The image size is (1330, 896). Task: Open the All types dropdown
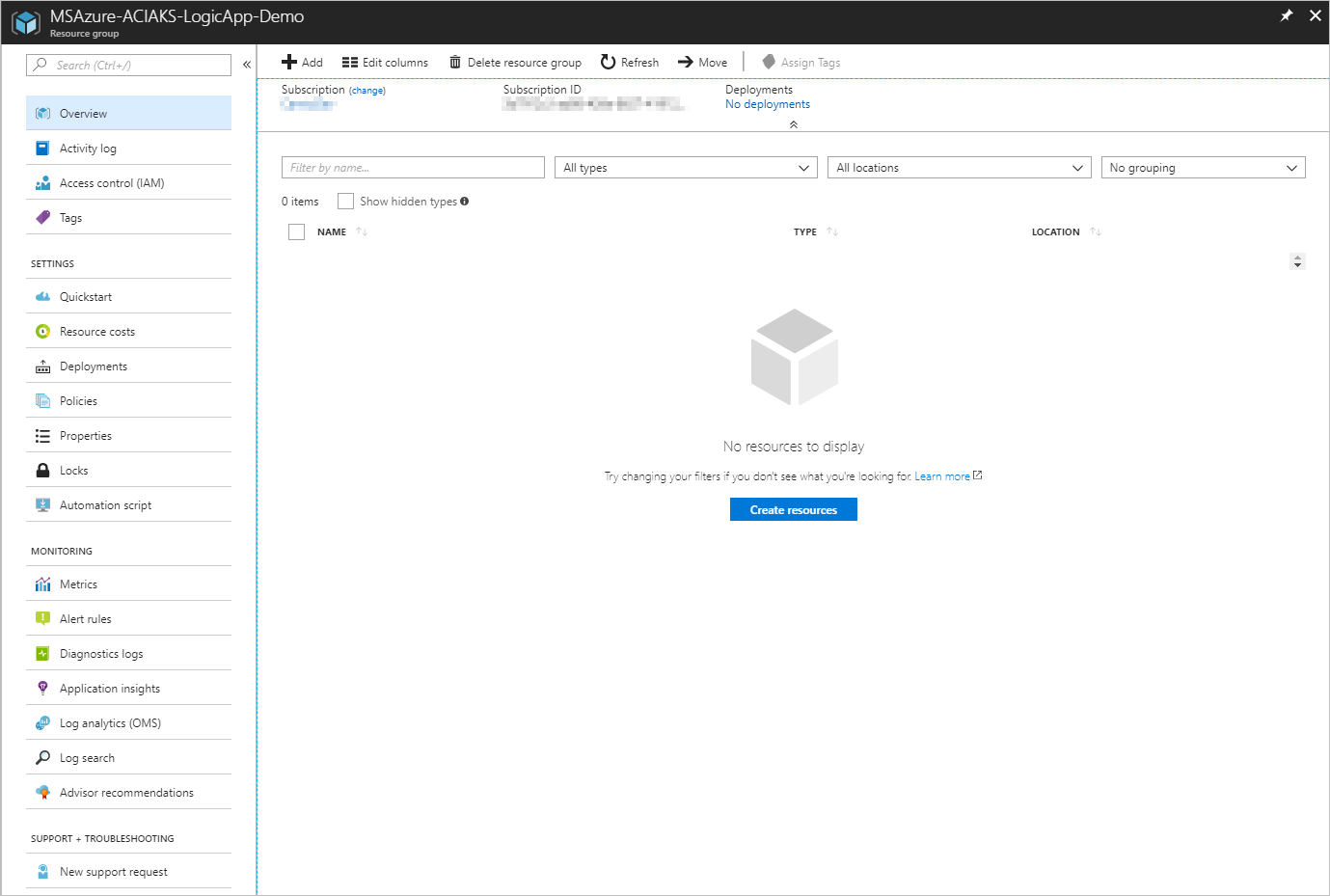point(686,168)
